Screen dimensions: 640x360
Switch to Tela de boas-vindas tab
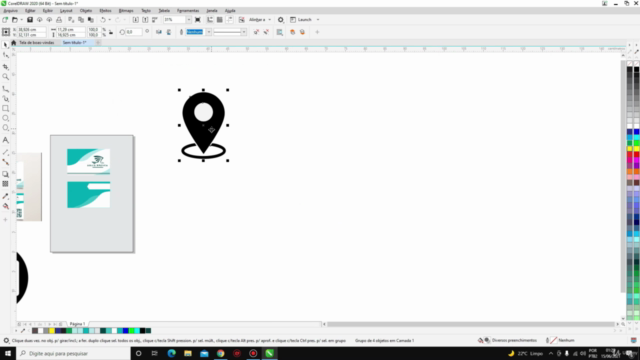(x=36, y=42)
